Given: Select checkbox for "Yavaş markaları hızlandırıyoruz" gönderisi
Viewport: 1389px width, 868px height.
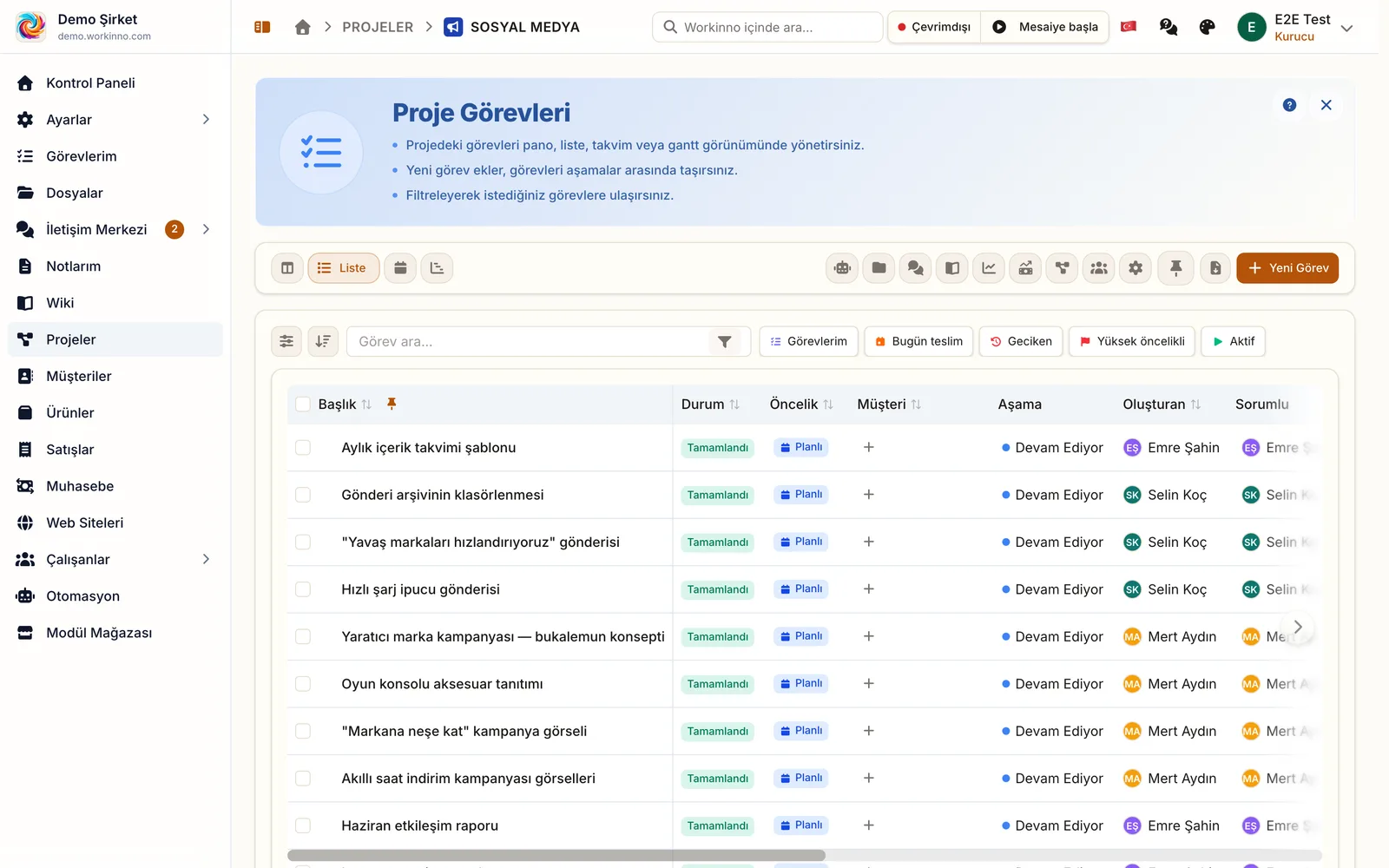Looking at the screenshot, I should click(303, 542).
